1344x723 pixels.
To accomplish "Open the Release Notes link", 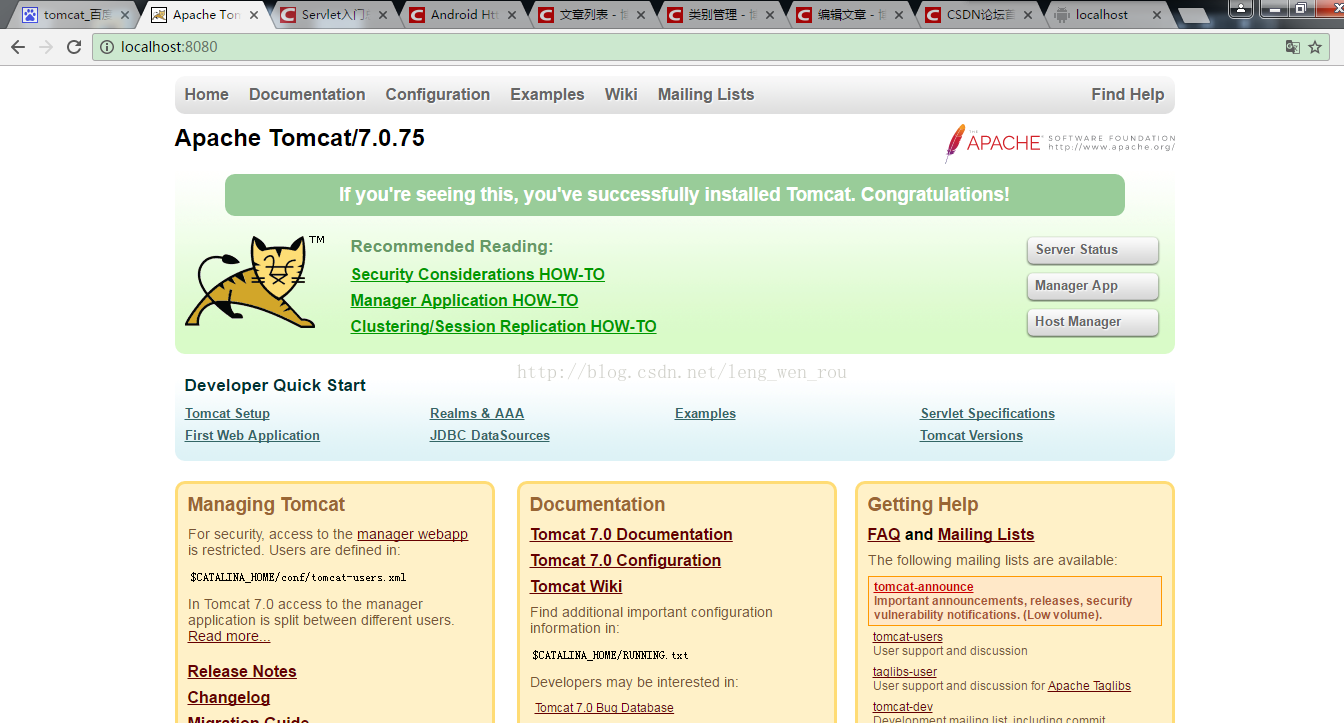I will click(242, 671).
